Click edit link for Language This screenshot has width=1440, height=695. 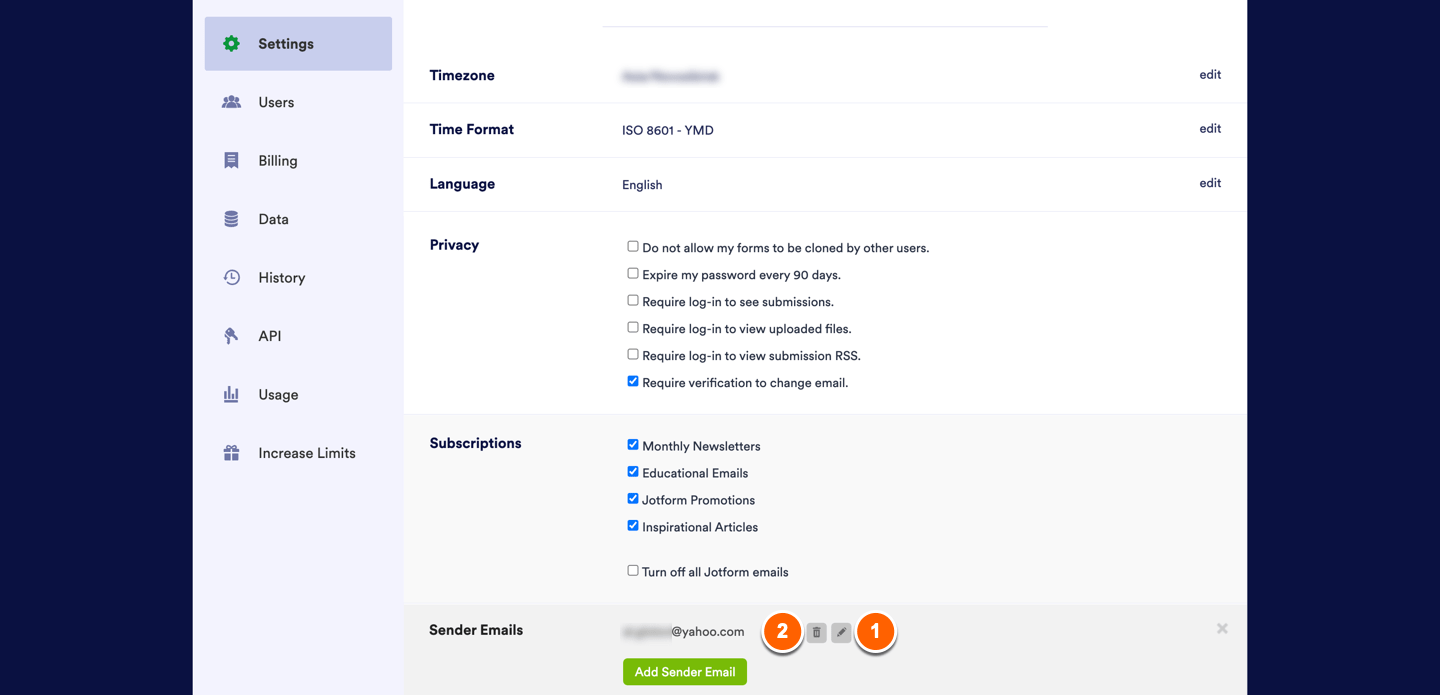click(x=1210, y=183)
